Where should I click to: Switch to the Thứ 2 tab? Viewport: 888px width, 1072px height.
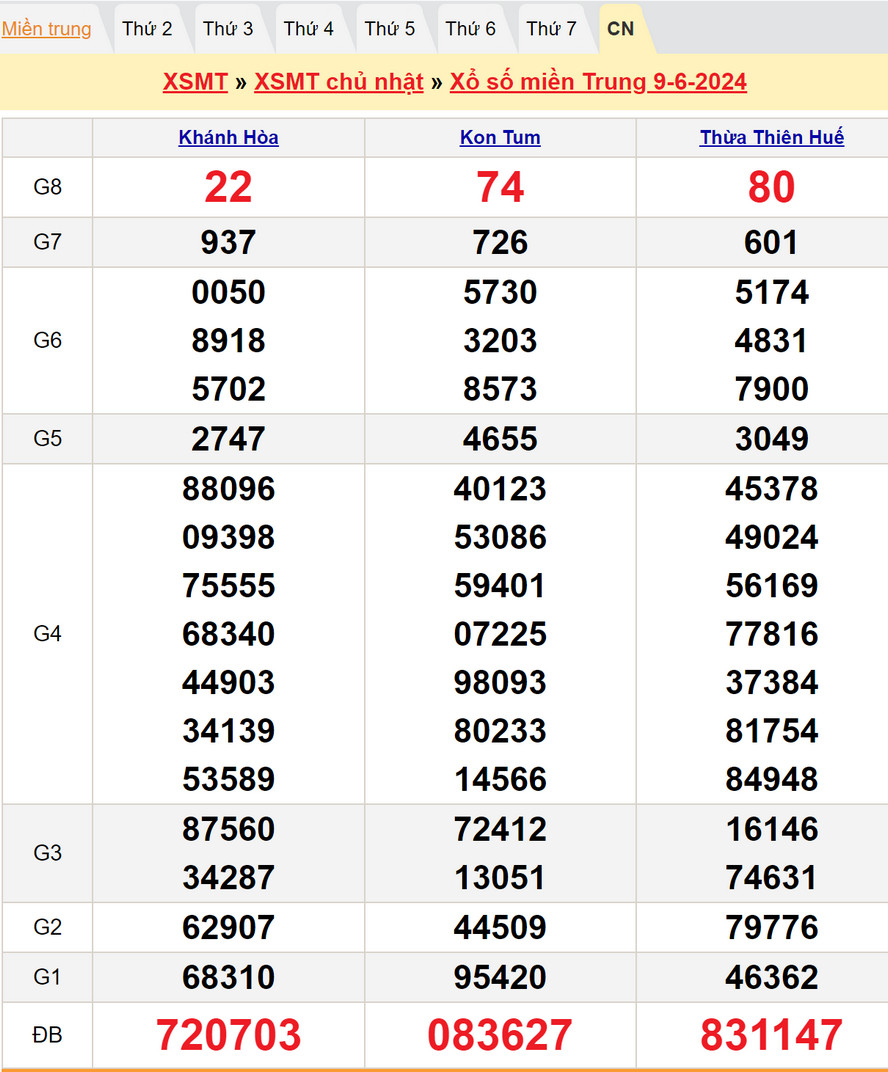click(x=147, y=29)
